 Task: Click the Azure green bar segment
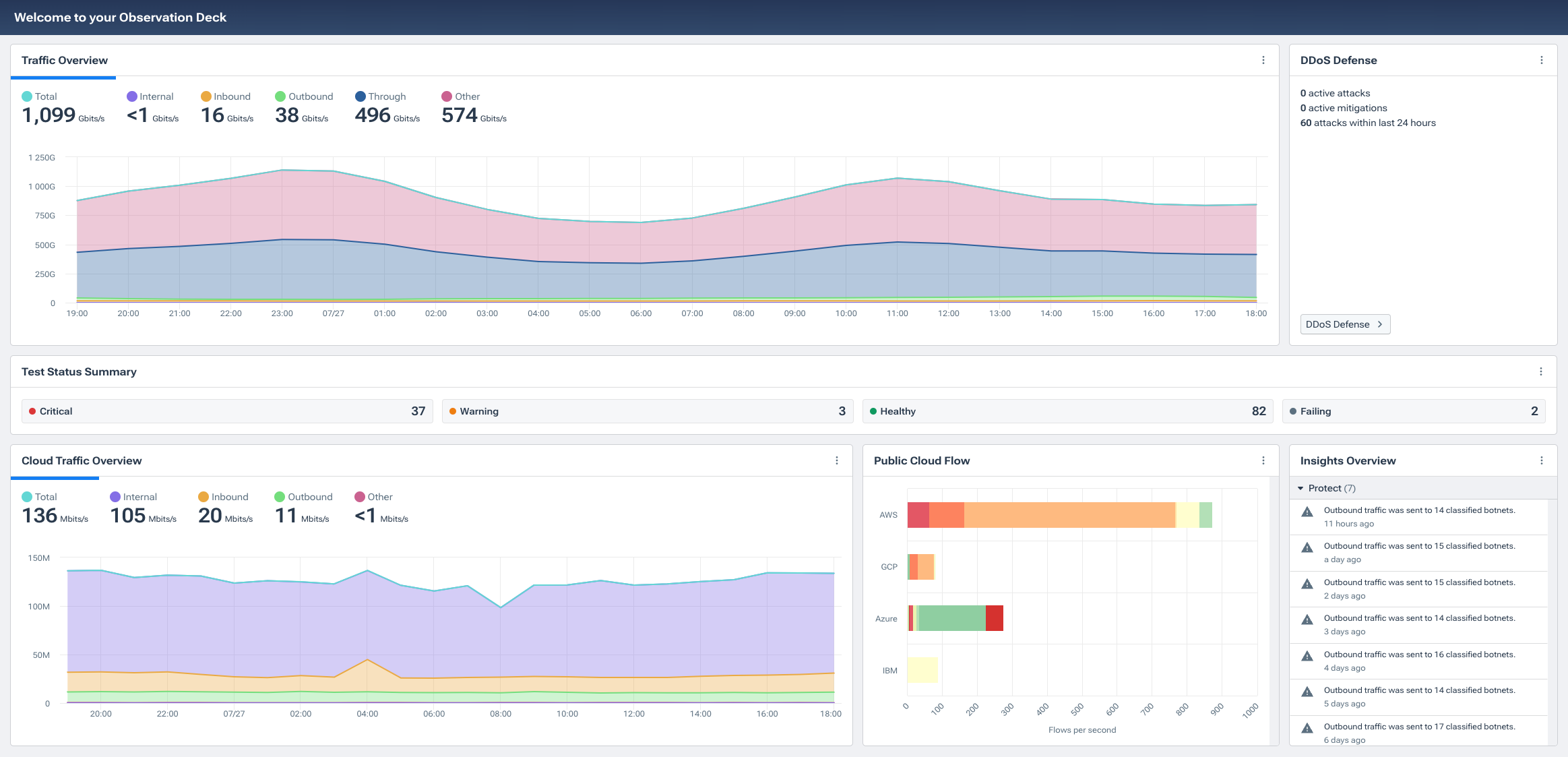tap(952, 618)
